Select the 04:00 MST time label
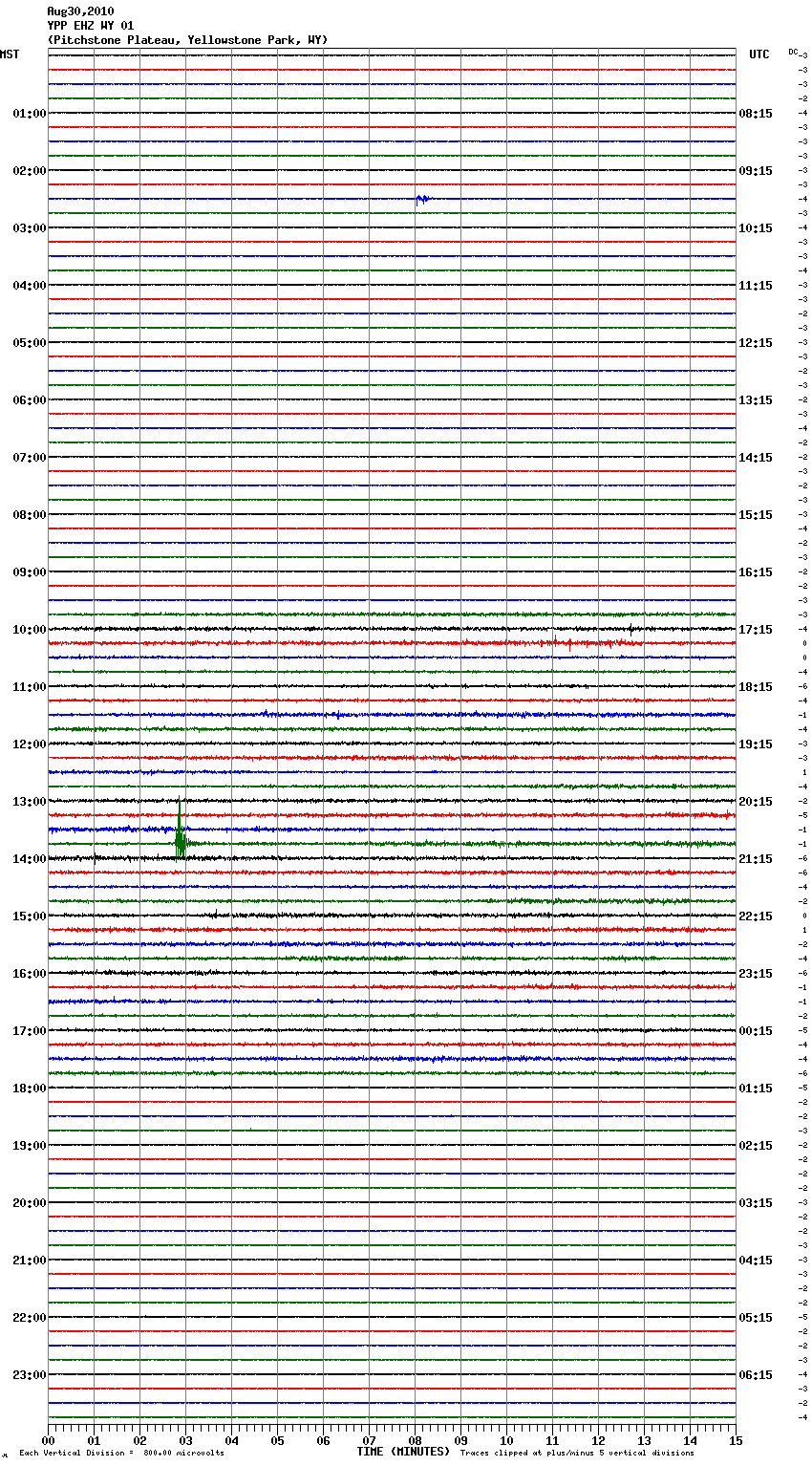 point(30,286)
